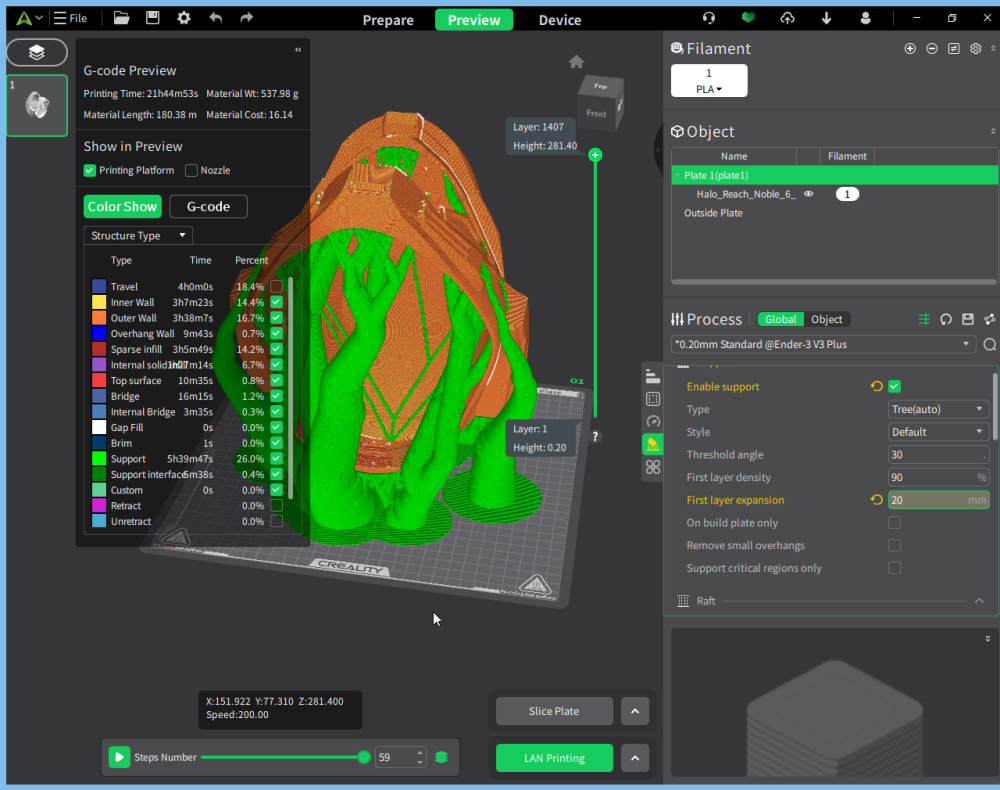Viewport: 1000px width, 790px height.
Task: Enable Travel visibility checkbox
Action: [x=276, y=286]
